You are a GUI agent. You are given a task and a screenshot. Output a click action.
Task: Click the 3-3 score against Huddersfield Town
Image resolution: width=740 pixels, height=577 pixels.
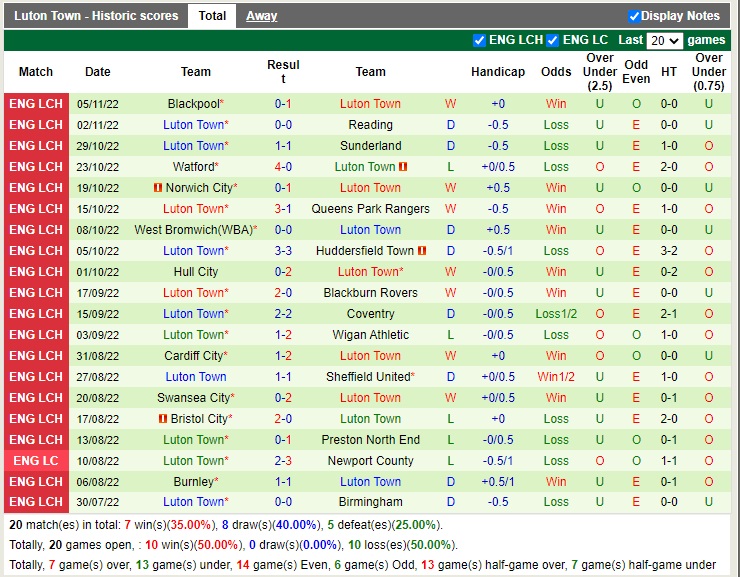(283, 251)
